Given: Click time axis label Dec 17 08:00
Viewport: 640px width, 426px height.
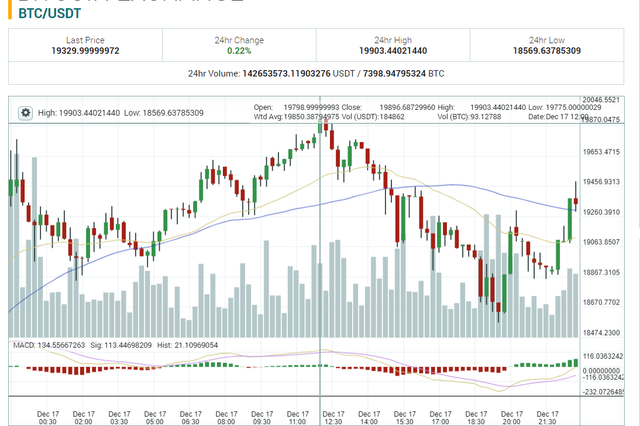Looking at the screenshot, I should coord(226,418).
